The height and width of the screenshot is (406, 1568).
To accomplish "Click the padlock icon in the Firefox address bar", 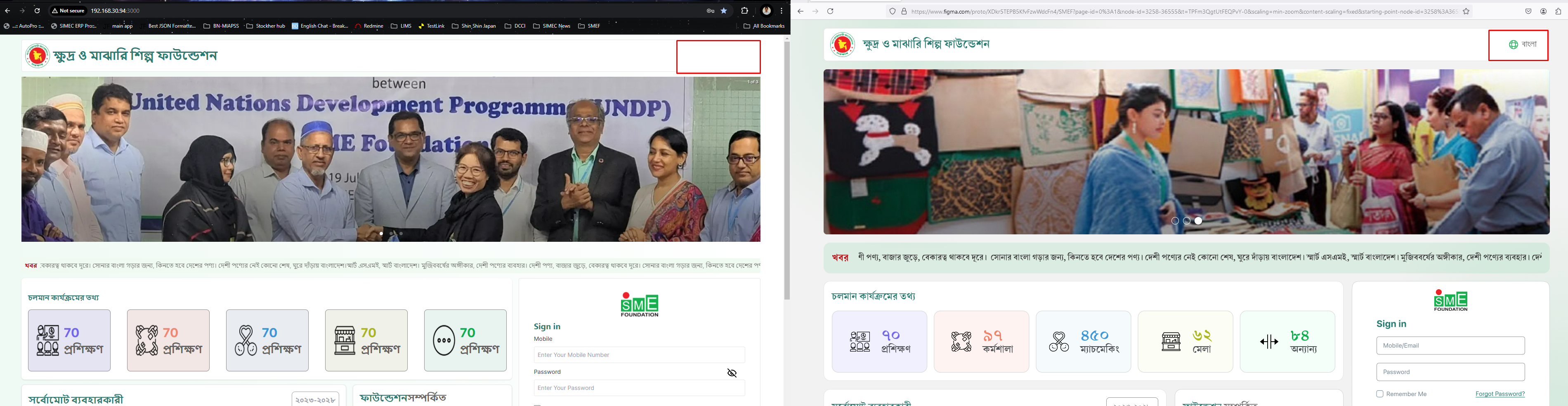I will coord(904,12).
